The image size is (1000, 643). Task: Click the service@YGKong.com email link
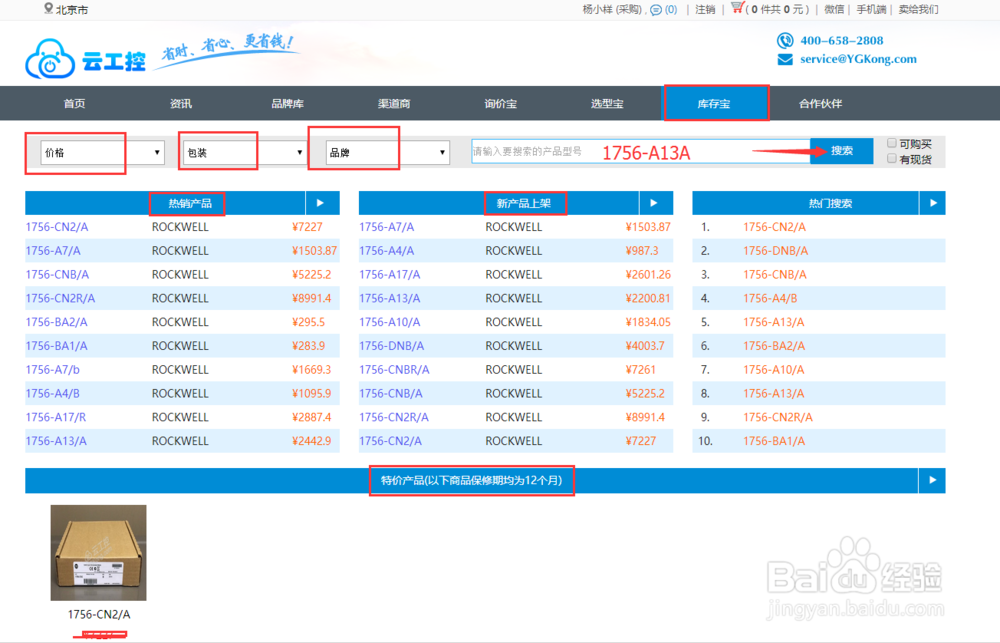(858, 59)
